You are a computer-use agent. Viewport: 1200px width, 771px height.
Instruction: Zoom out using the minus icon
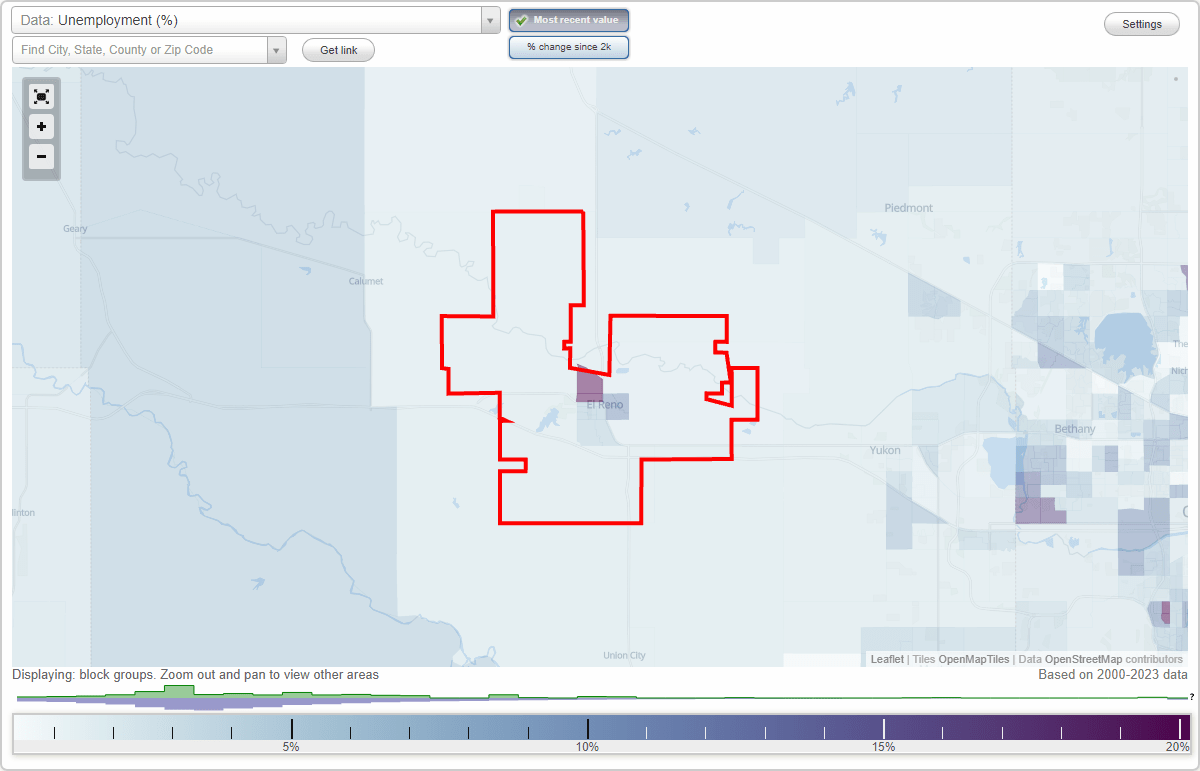(x=41, y=157)
